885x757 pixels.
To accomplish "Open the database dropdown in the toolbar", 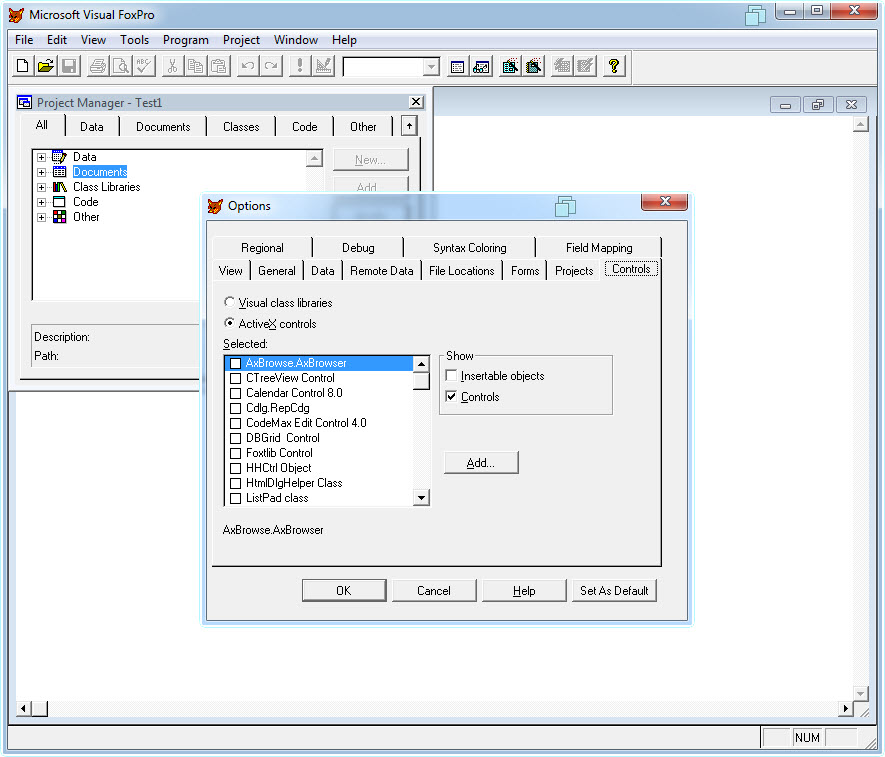I will (431, 67).
